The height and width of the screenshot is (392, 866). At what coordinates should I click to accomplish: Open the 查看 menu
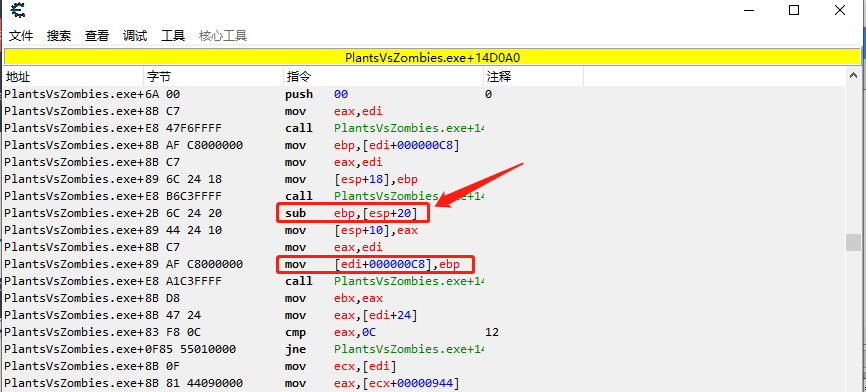click(97, 36)
